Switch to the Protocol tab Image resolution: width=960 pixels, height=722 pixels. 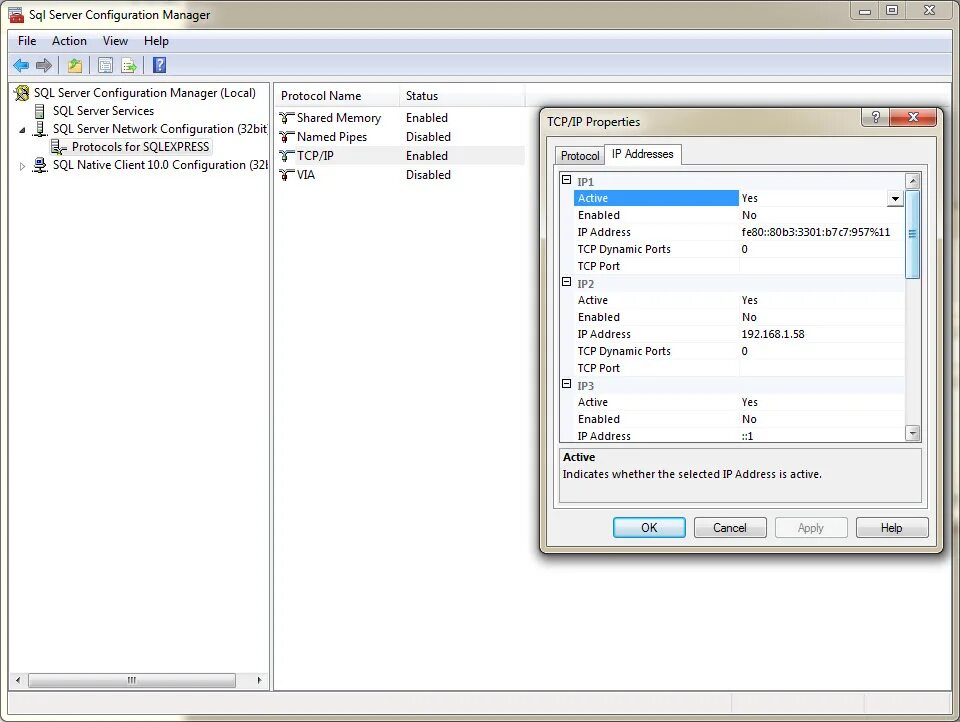point(580,156)
